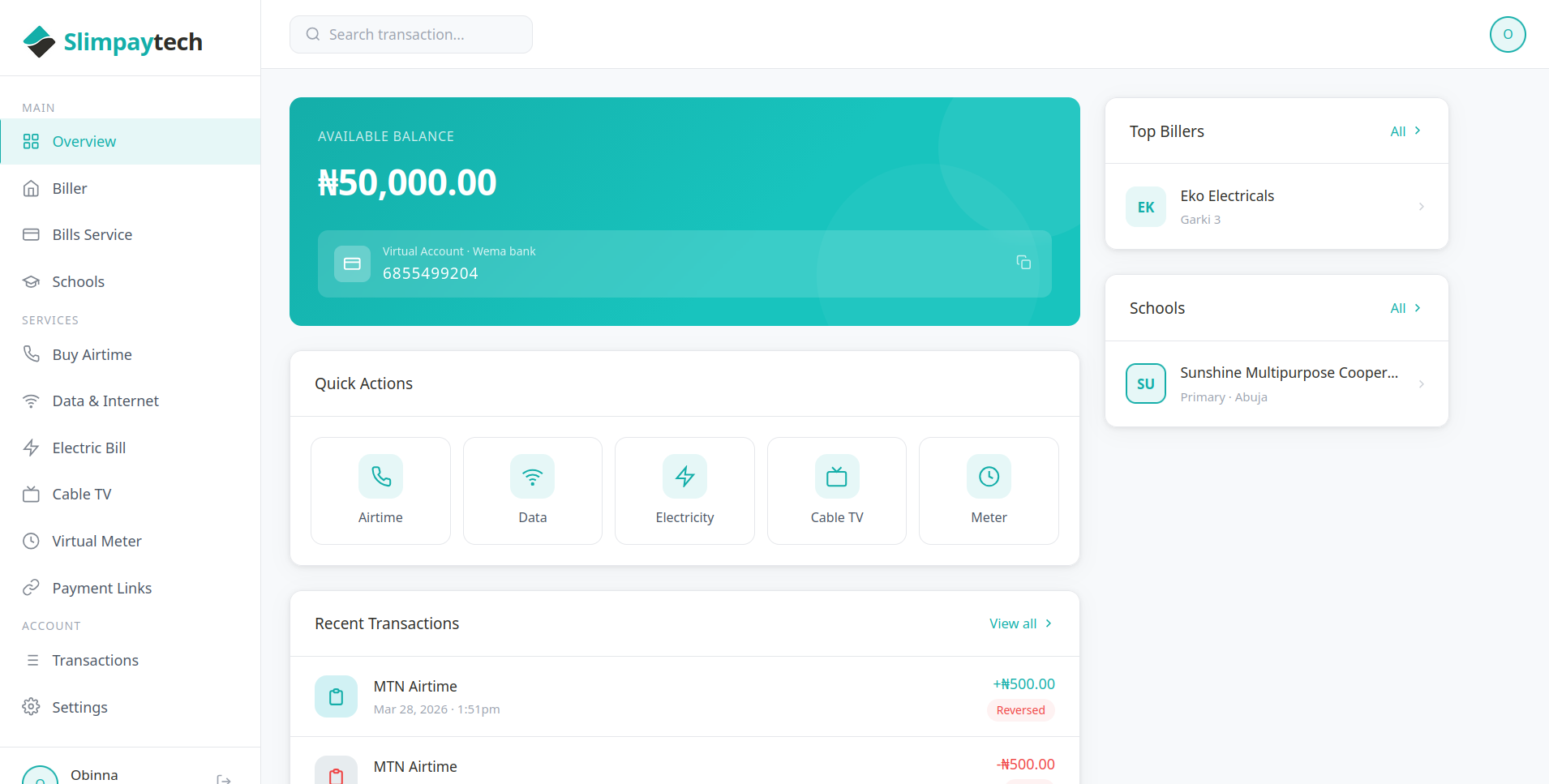Screen dimensions: 1549x784
Task: Copy the virtual account number
Action: (x=1023, y=263)
